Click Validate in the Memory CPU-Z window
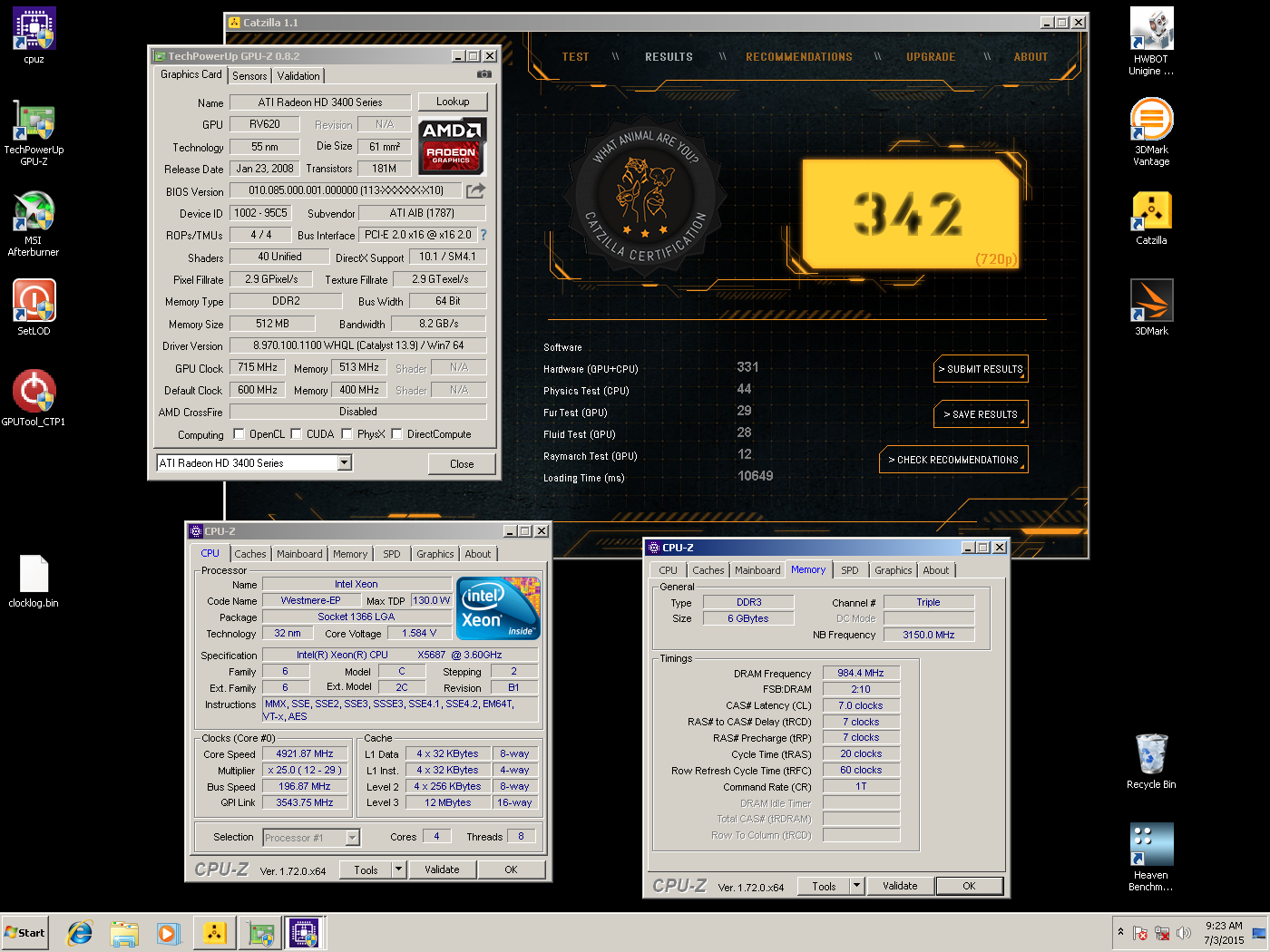The image size is (1270, 952). [x=900, y=886]
